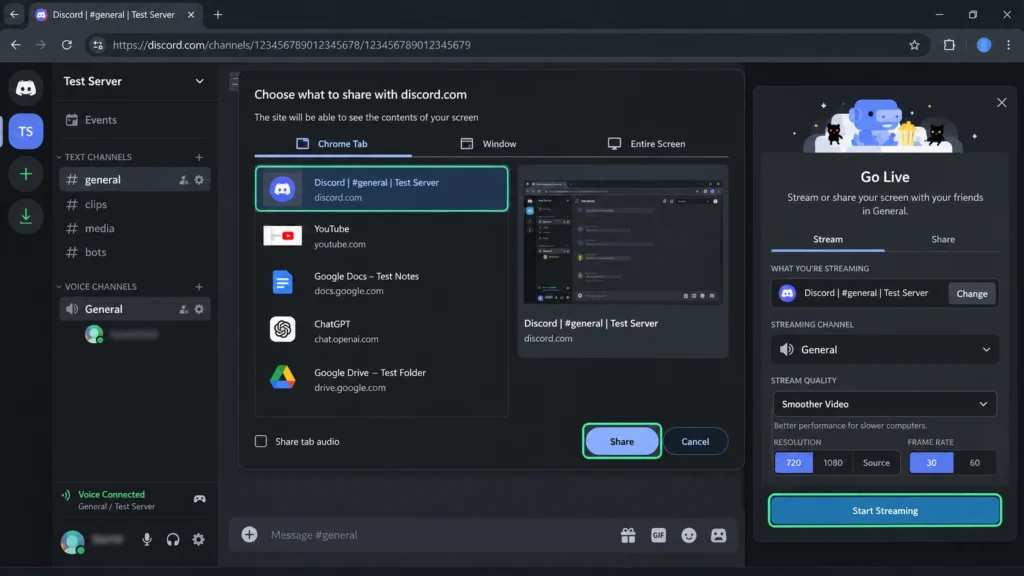Open user settings gear
Screen dimensions: 1024x576
pyautogui.click(x=199, y=539)
